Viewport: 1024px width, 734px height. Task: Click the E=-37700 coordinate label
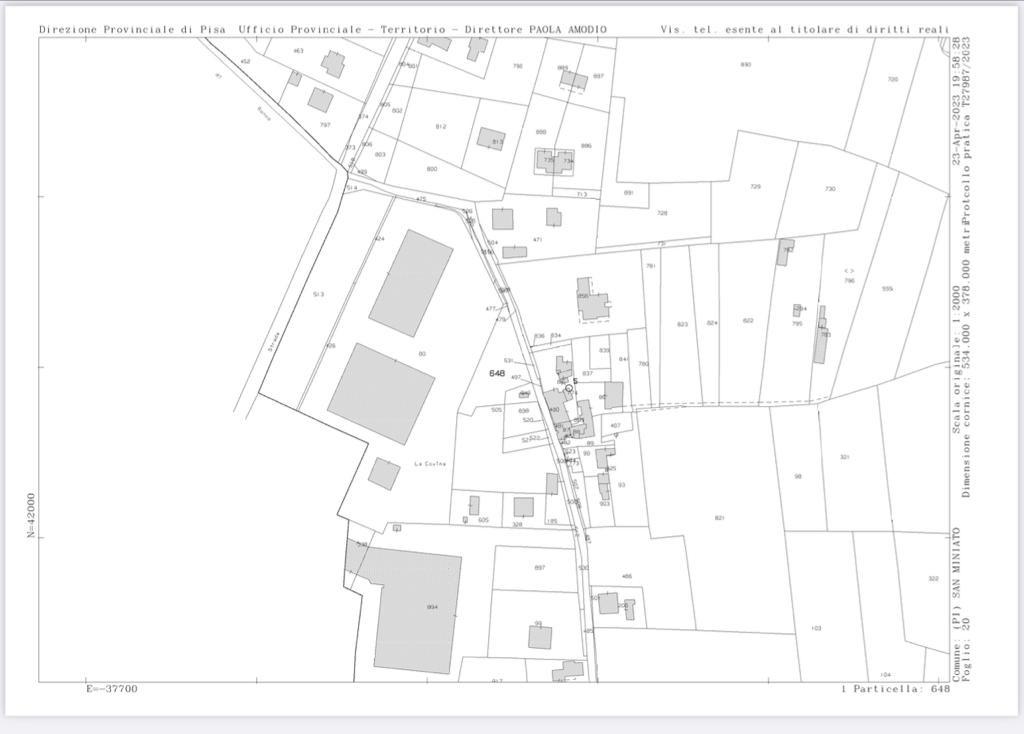(x=112, y=689)
